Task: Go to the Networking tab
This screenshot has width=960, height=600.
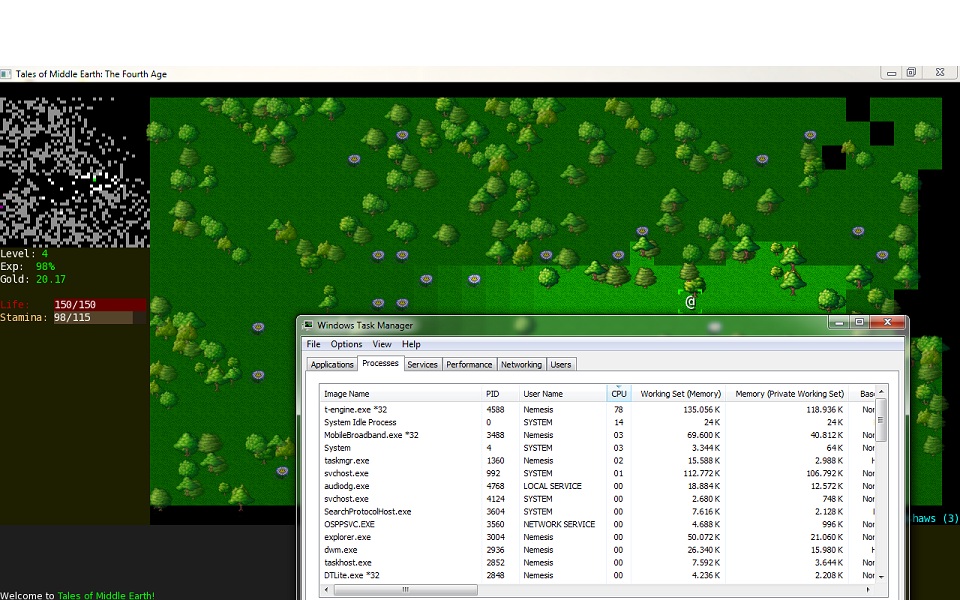Action: [x=521, y=364]
